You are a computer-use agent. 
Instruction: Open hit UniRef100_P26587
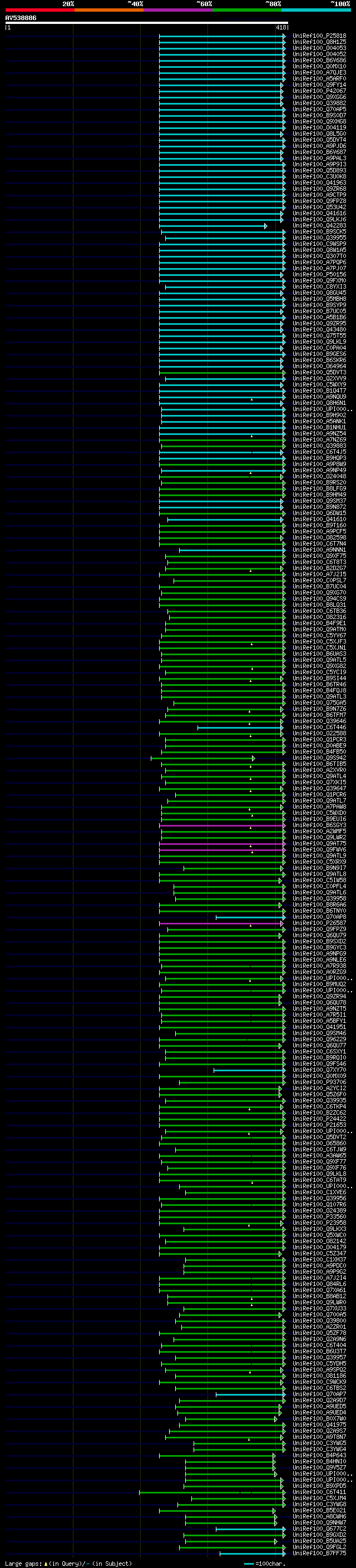(319, 924)
